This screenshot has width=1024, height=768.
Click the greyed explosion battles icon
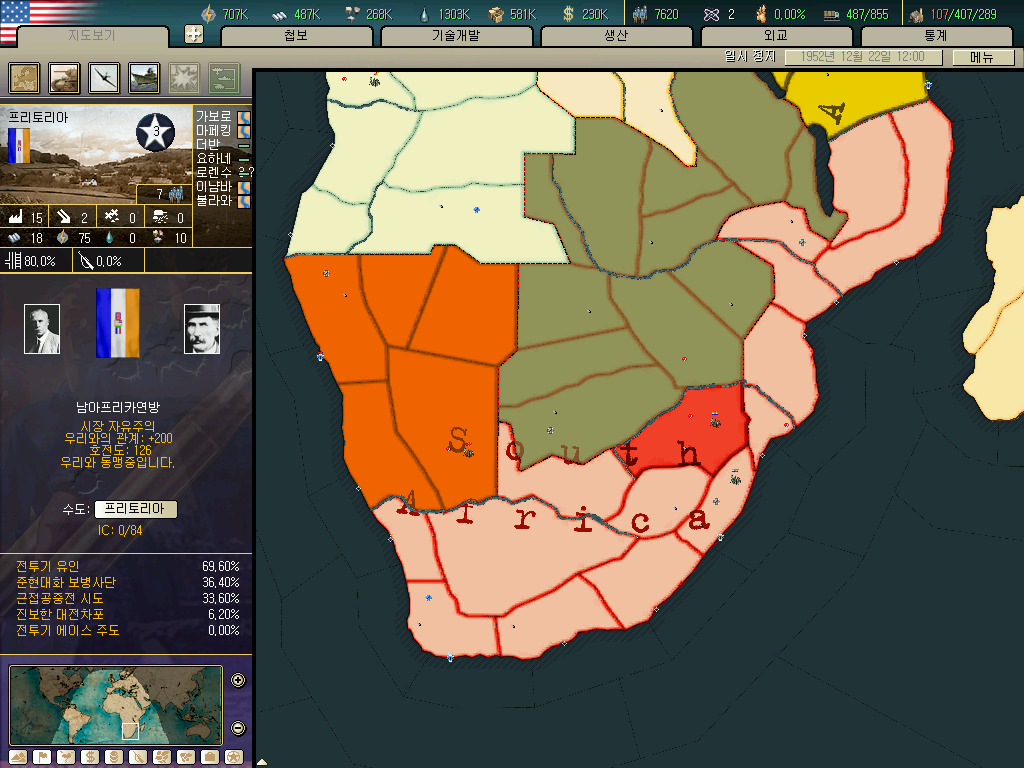tap(184, 78)
